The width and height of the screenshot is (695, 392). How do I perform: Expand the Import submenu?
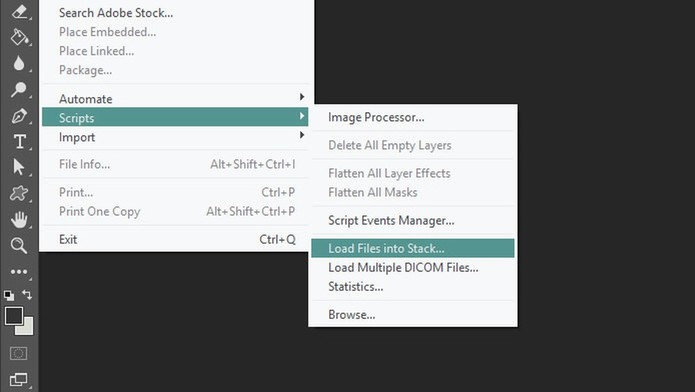(176, 137)
